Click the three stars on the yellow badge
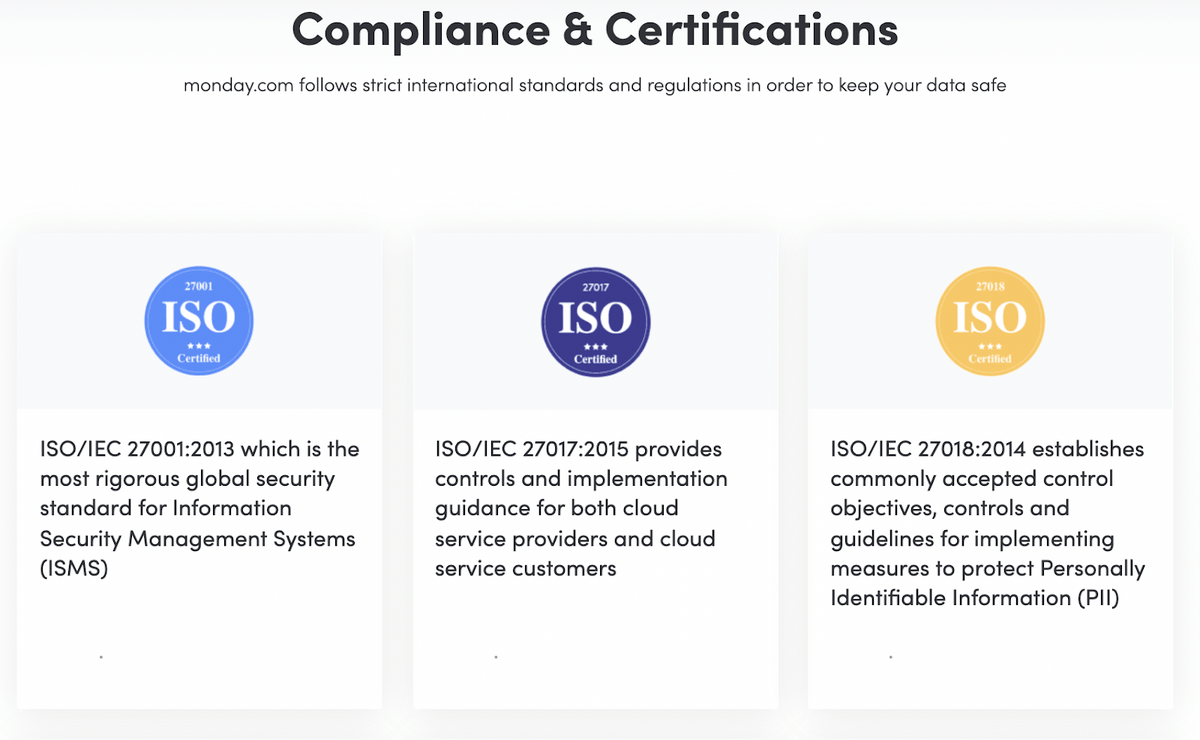The image size is (1200, 740). [990, 346]
